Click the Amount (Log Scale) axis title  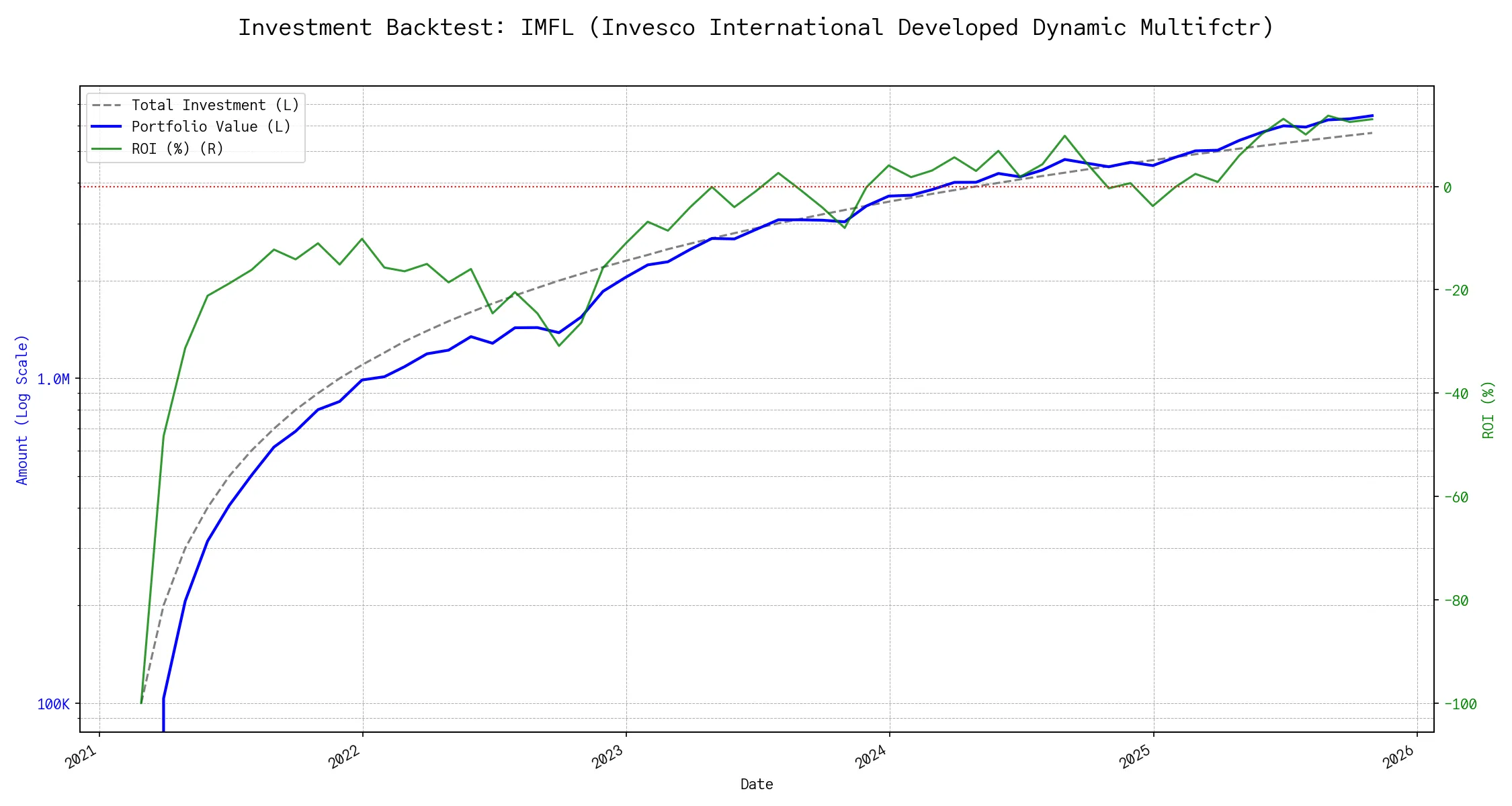(x=22, y=410)
